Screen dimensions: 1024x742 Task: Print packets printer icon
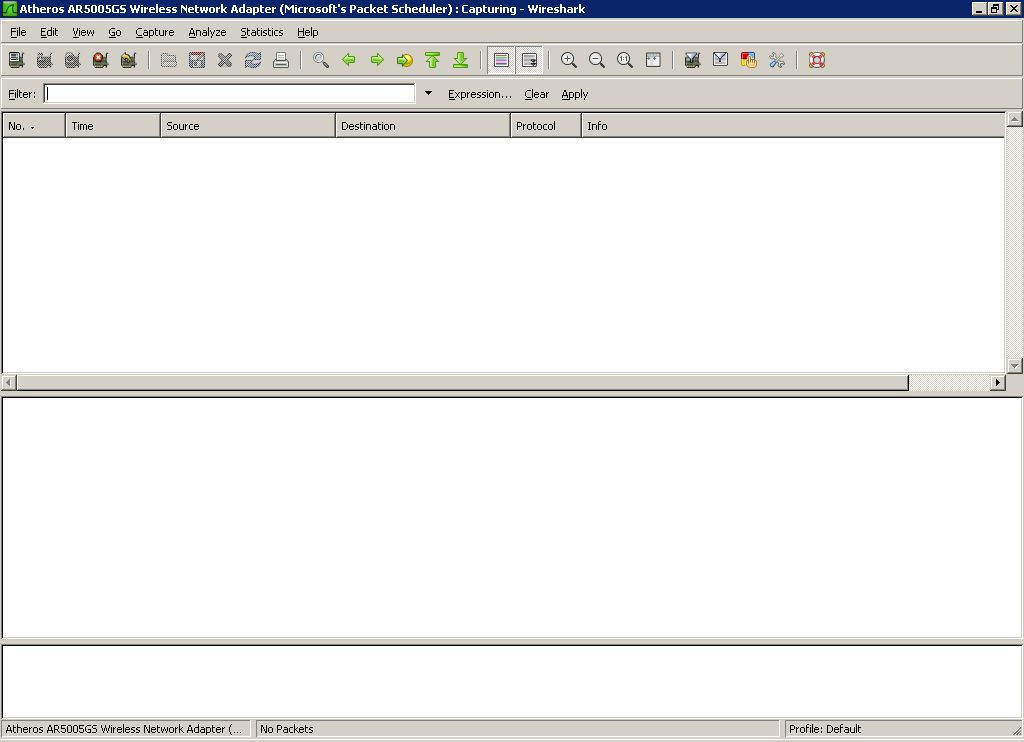coord(281,60)
